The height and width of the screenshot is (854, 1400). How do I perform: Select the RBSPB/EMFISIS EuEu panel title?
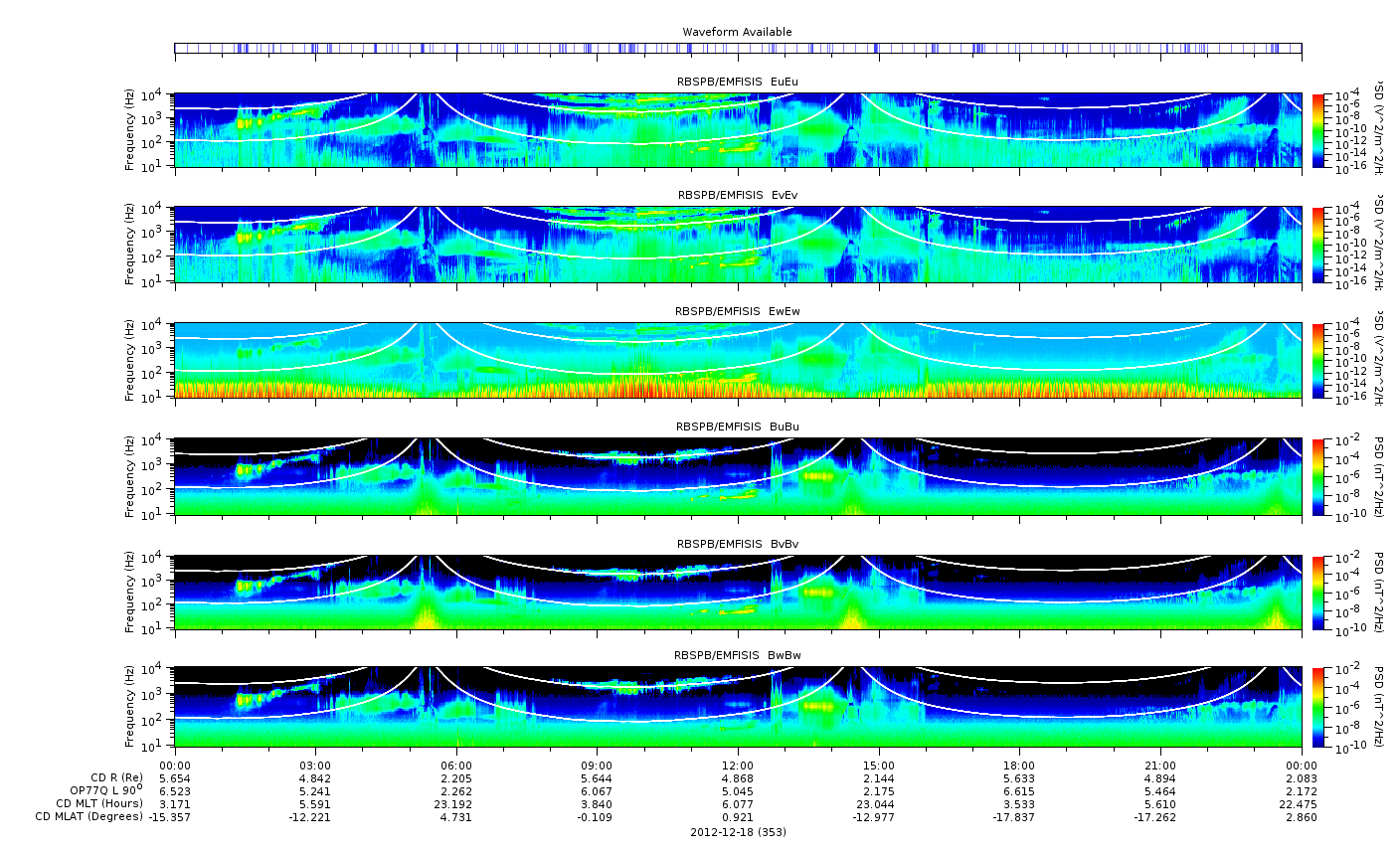pos(737,82)
